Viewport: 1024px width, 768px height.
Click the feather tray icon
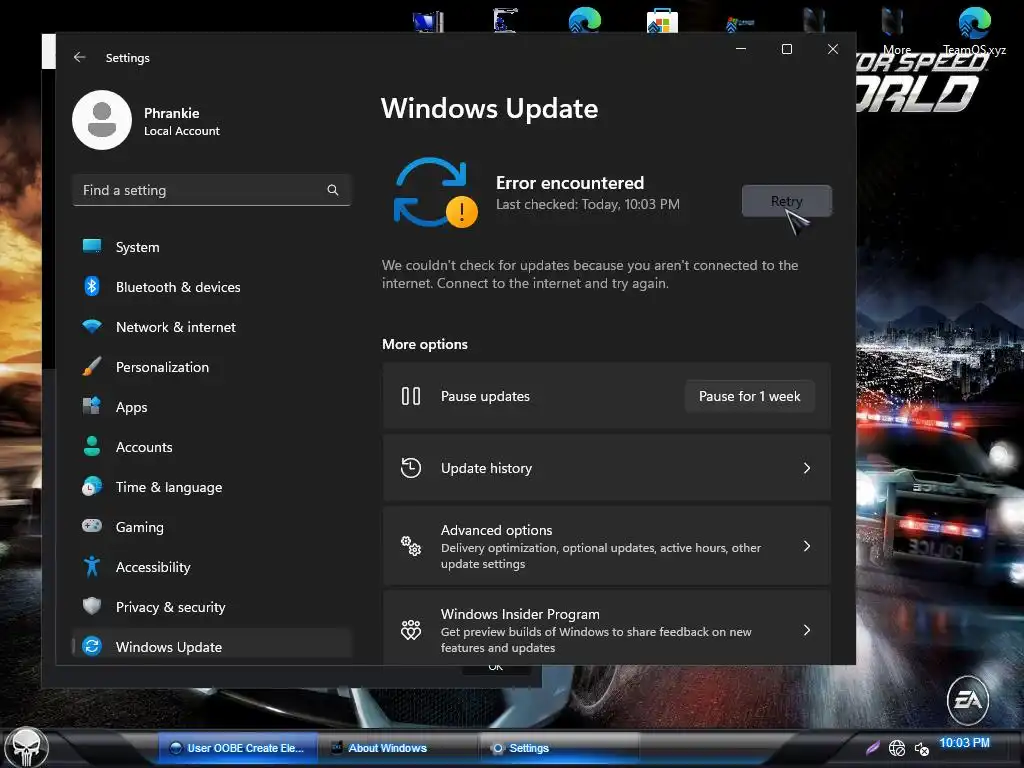[872, 748]
